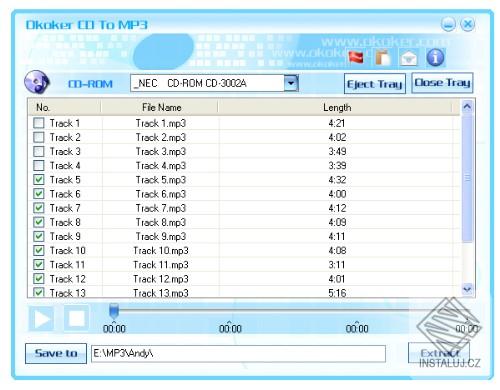Viewport: 500px width, 390px height.
Task: Sort by the No. column header
Action: pyautogui.click(x=64, y=107)
